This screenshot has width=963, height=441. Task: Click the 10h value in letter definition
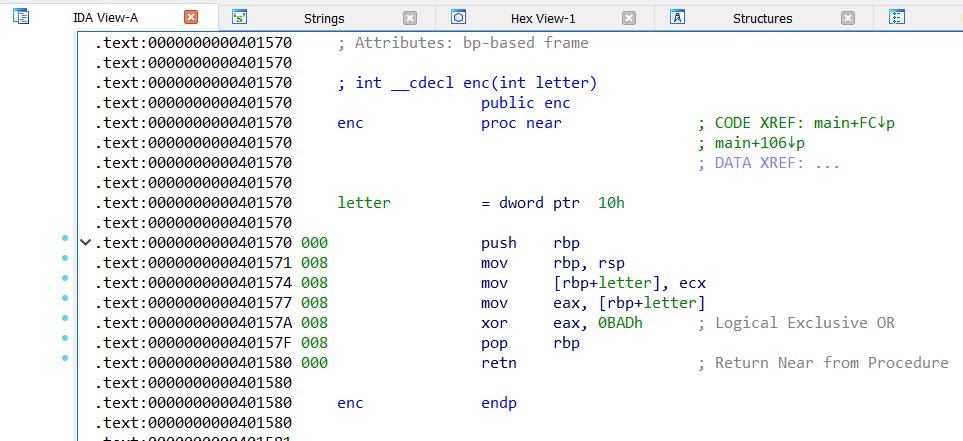[x=611, y=203]
